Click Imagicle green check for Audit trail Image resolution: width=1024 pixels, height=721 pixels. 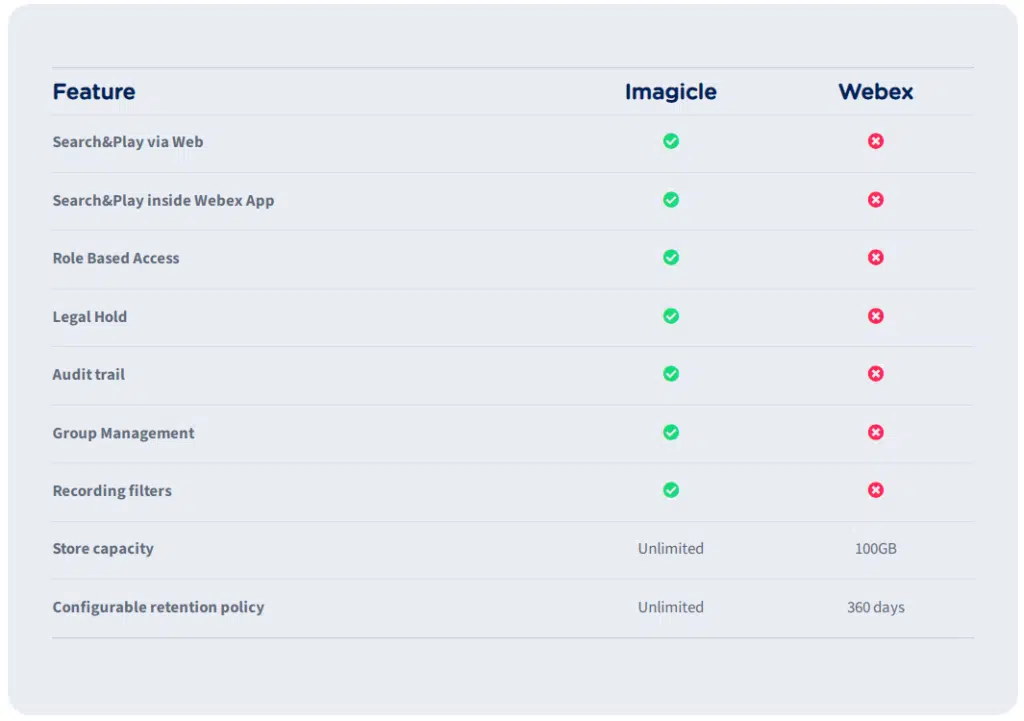671,374
